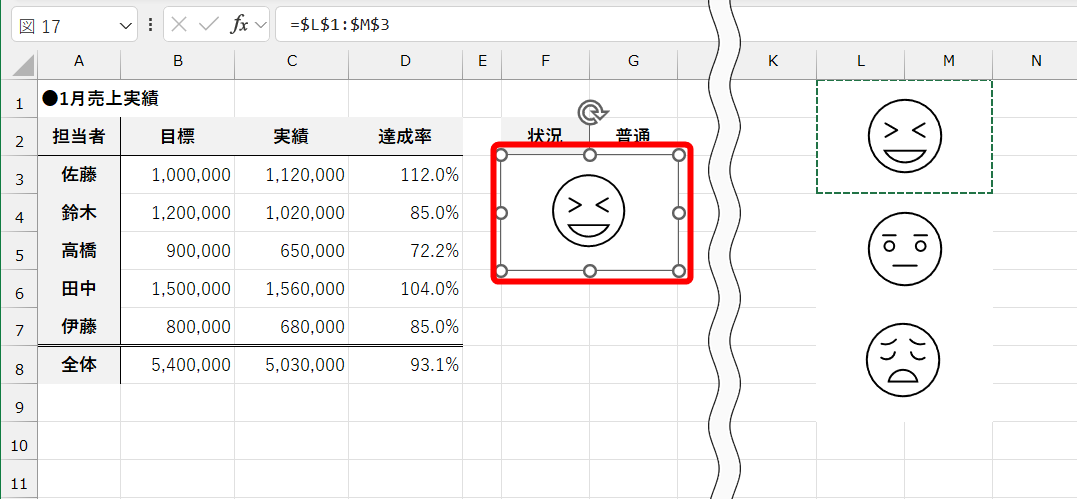Select column A header
The image size is (1077, 499).
pyautogui.click(x=79, y=61)
